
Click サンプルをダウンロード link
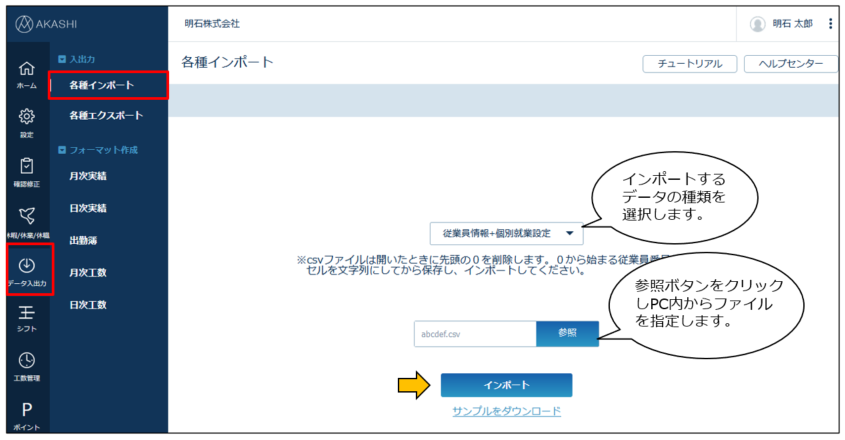pyautogui.click(x=507, y=411)
